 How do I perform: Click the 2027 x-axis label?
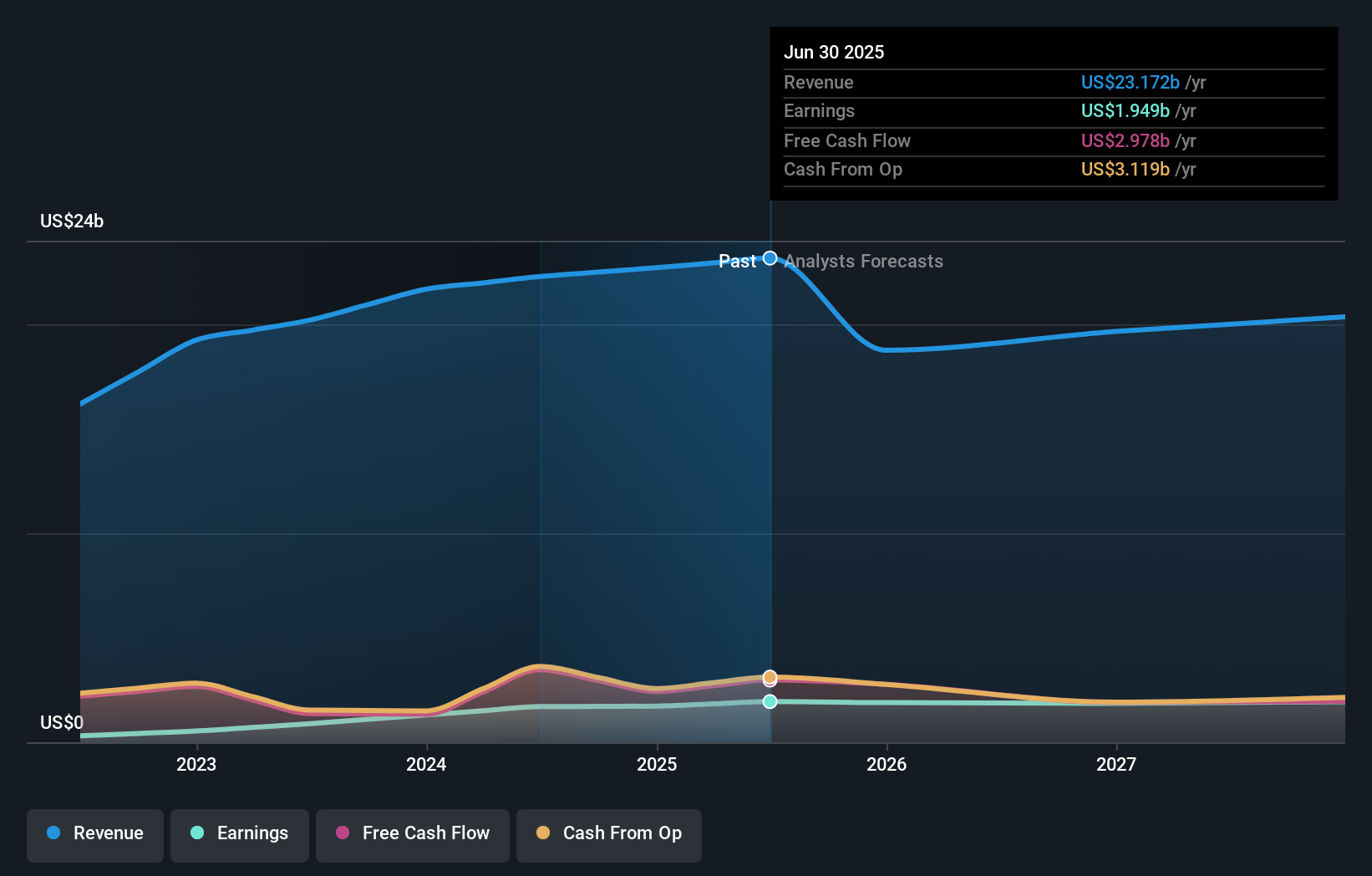1116,764
